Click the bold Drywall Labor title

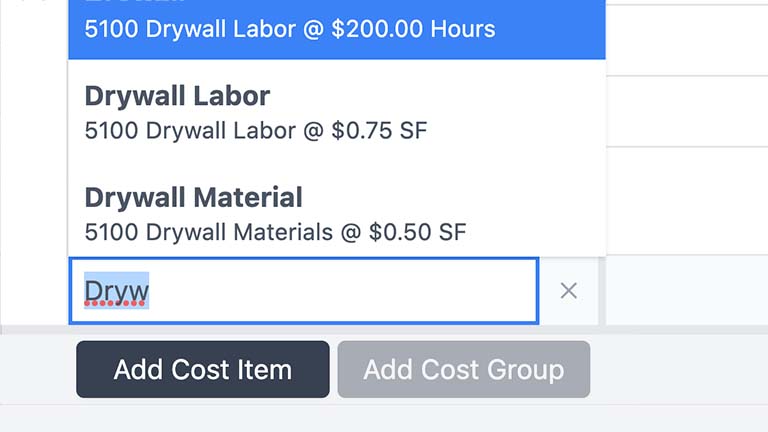177,96
